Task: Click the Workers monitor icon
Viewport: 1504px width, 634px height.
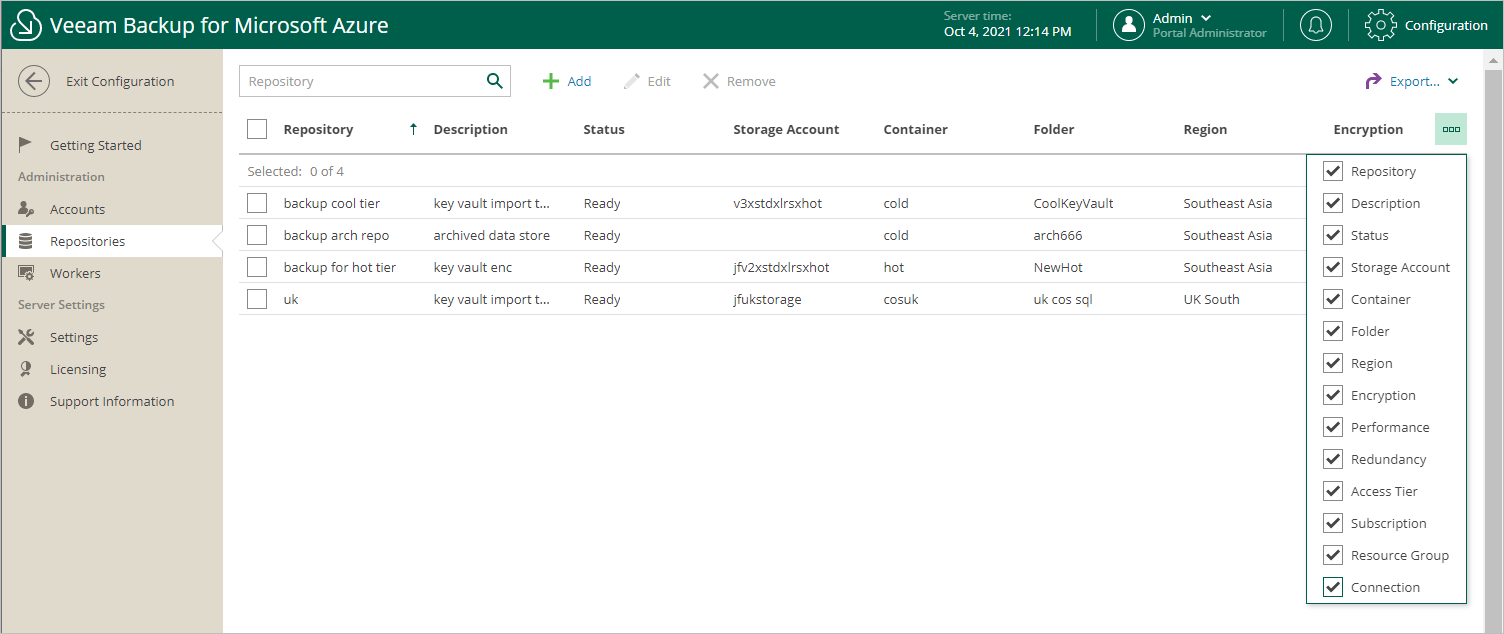Action: (26, 273)
